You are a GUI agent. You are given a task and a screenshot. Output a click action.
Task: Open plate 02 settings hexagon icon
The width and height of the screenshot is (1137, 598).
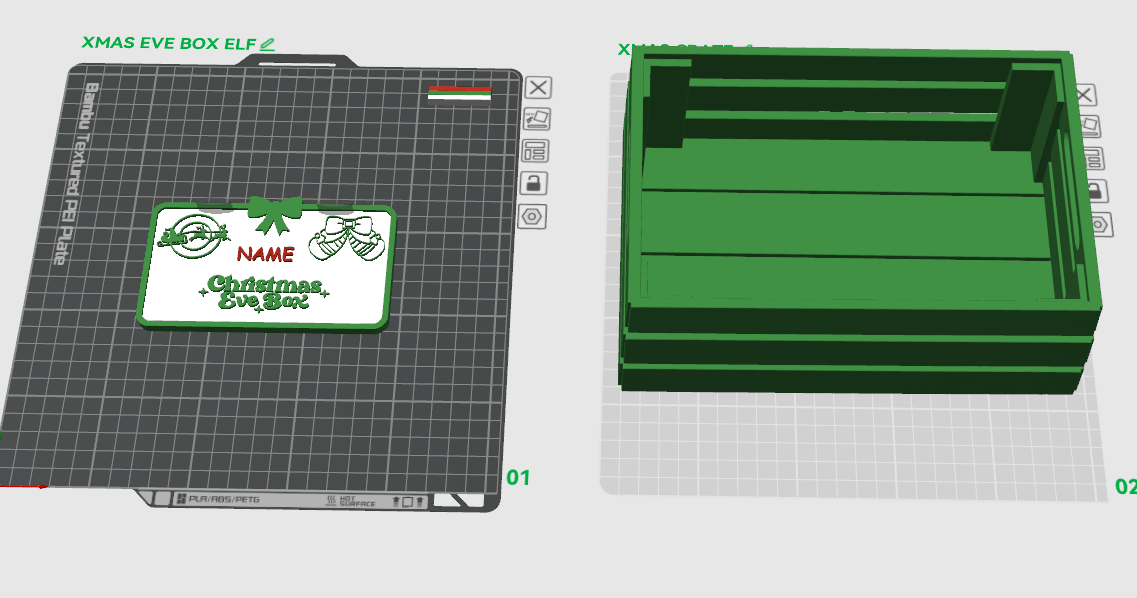(x=1100, y=225)
